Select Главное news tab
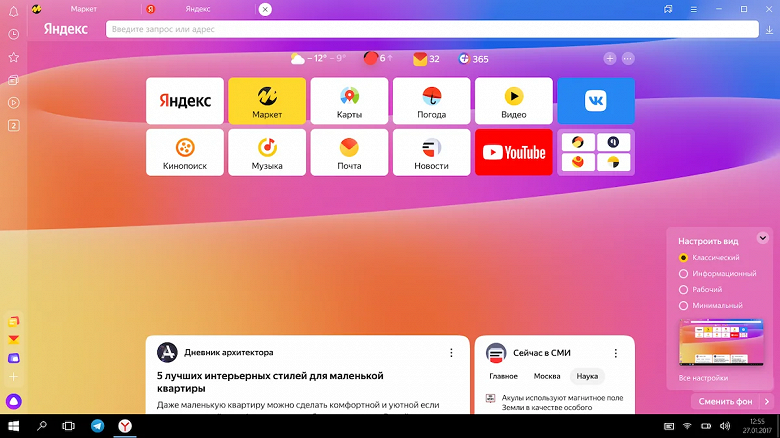 click(503, 376)
